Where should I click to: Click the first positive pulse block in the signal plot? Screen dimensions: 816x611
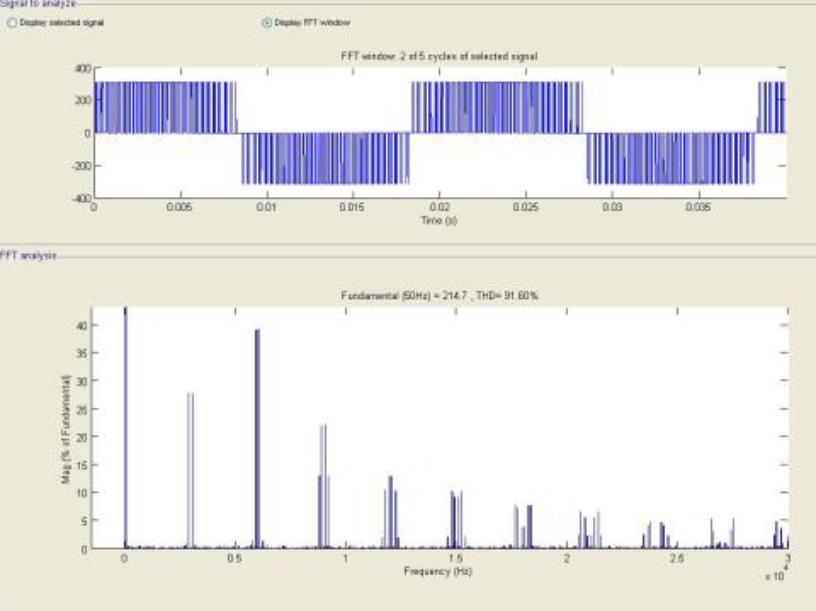point(164,107)
